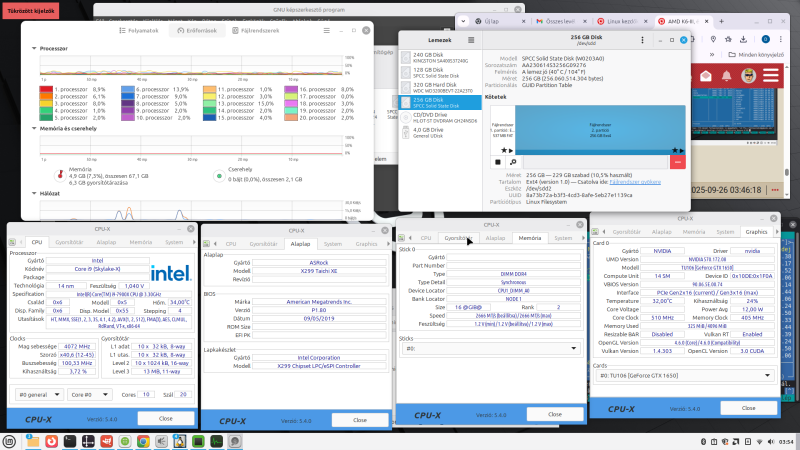Open the Disks window hamburger menu
Viewport: 800px width, 450px height.
pos(471,40)
